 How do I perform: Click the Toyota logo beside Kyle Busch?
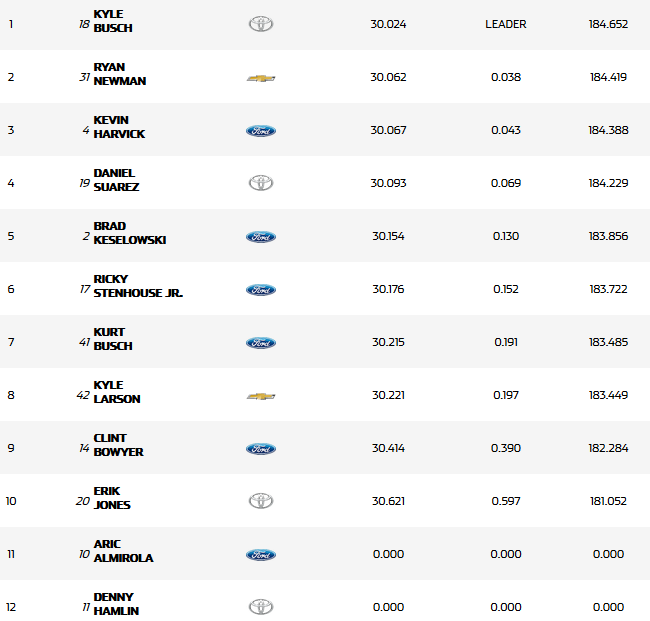(x=260, y=24)
